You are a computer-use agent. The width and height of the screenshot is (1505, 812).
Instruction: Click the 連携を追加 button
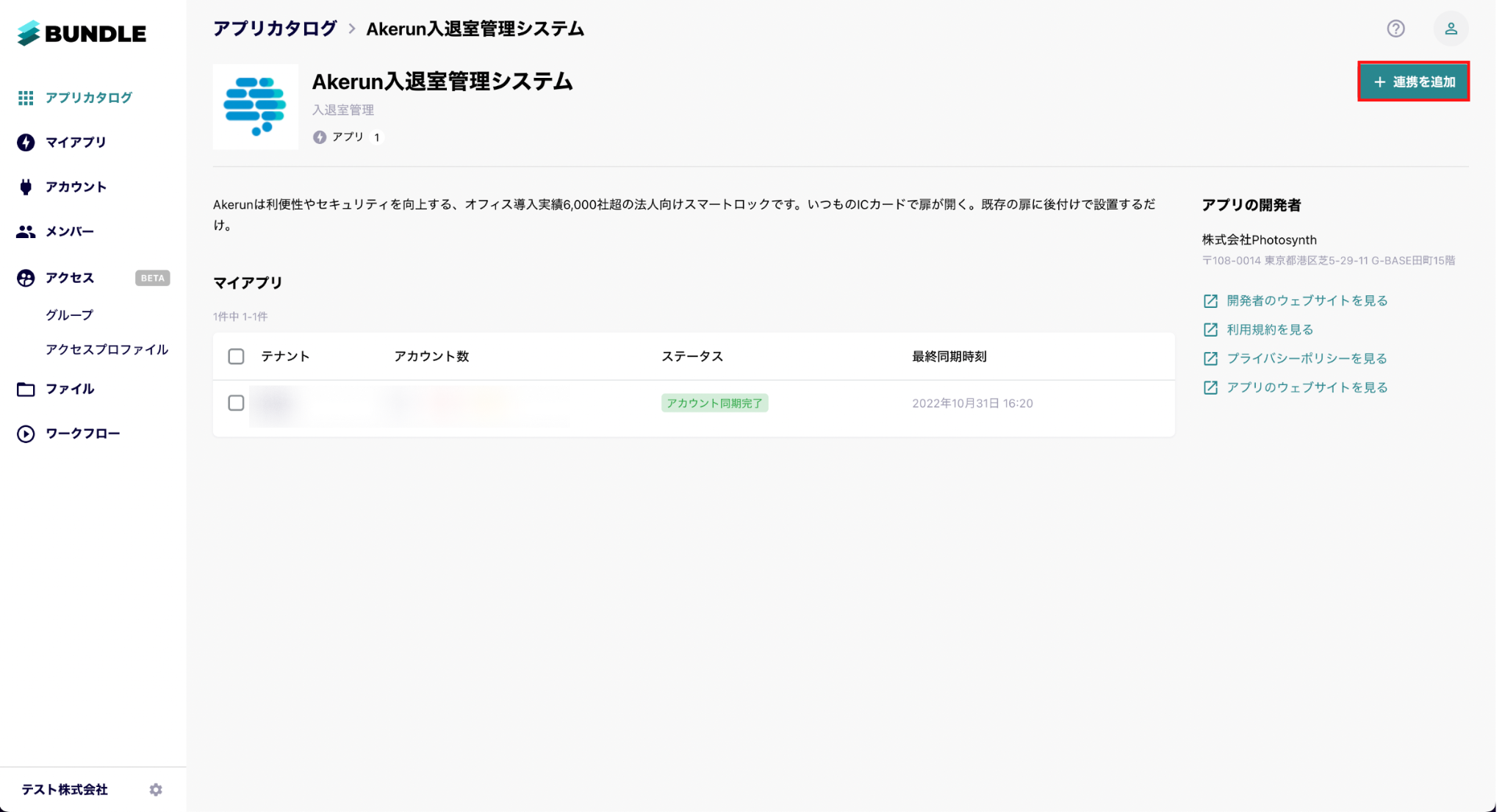(x=1413, y=82)
